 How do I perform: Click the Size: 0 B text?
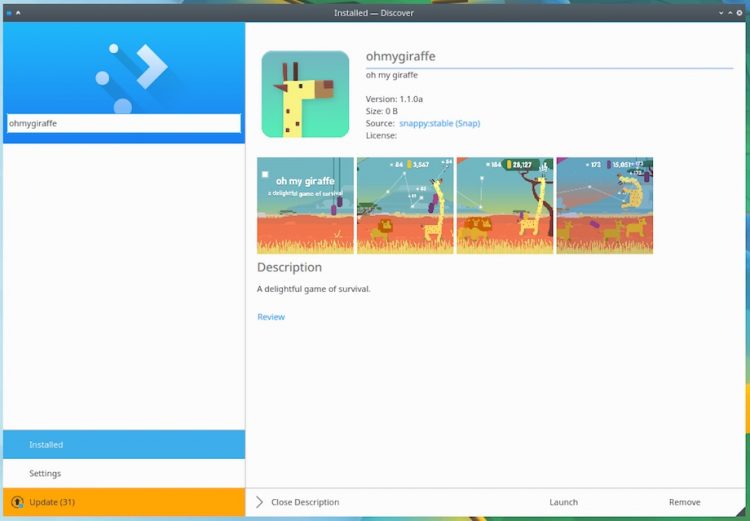pyautogui.click(x=382, y=111)
